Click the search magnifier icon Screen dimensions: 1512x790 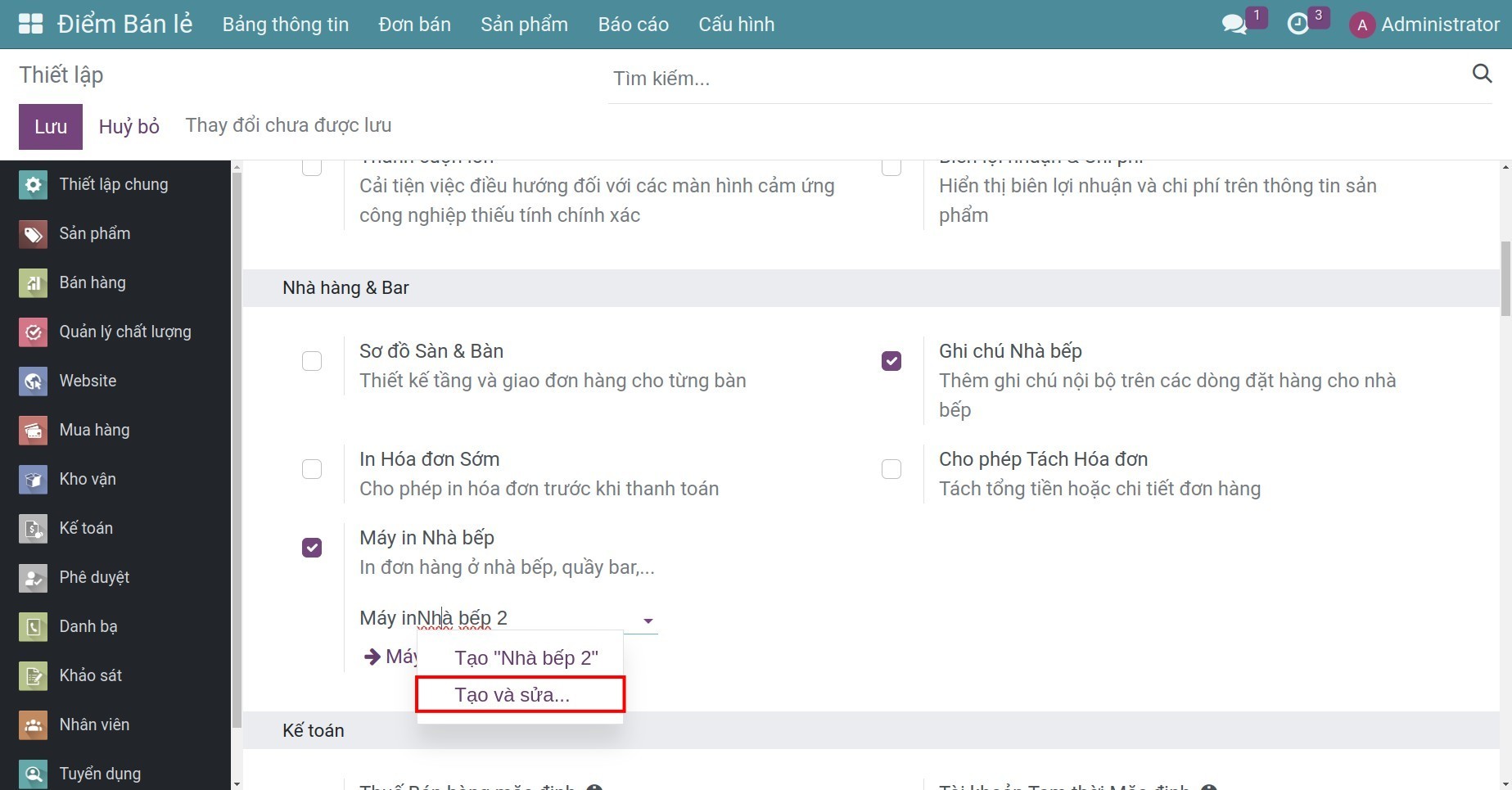1482,74
